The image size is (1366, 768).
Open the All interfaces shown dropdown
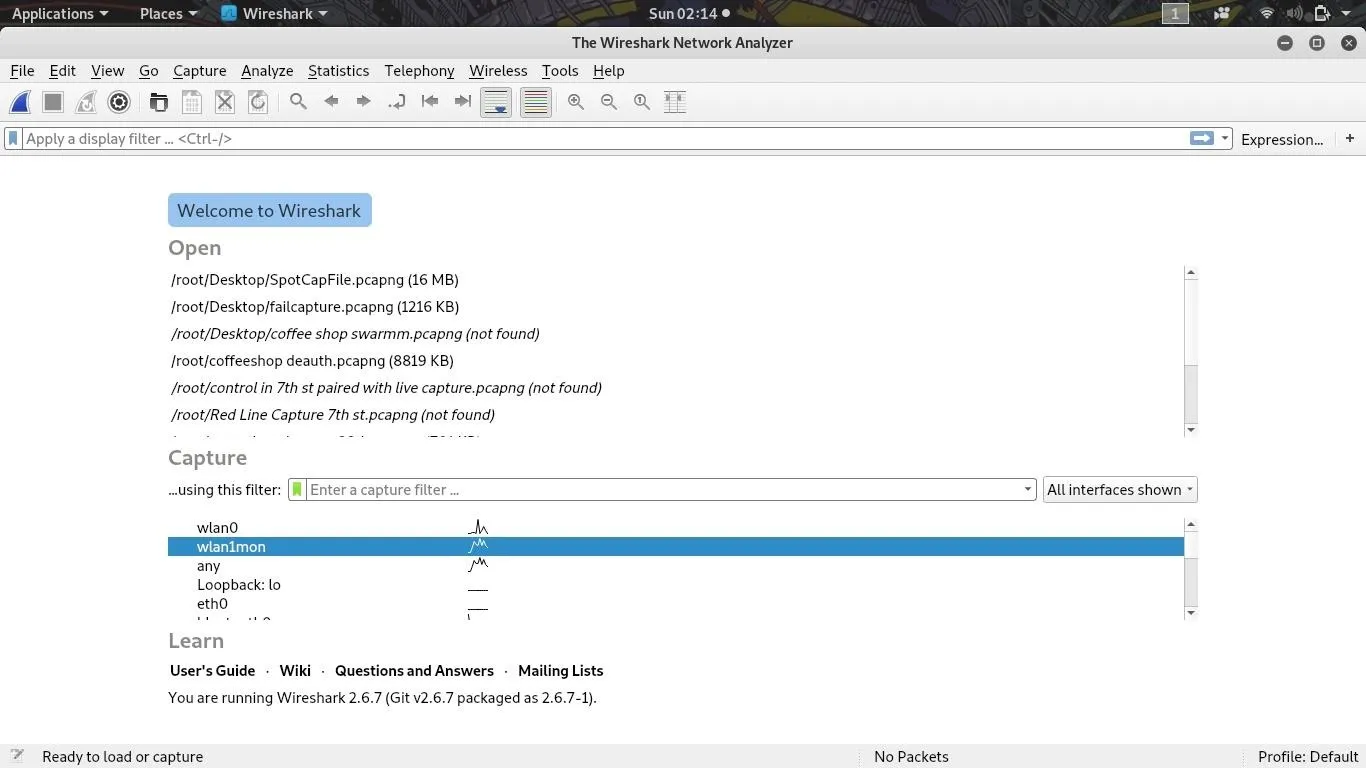click(1120, 490)
